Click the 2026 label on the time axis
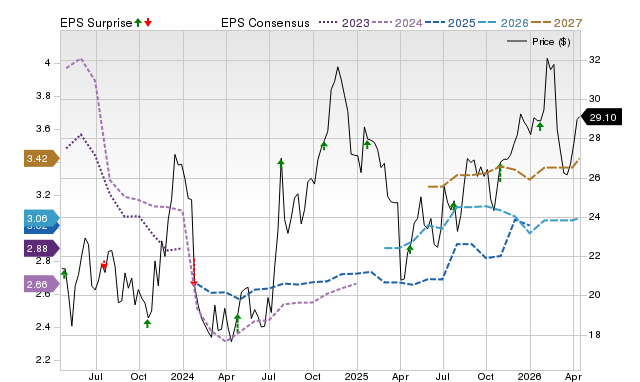This screenshot has height=382, width=640. pyautogui.click(x=529, y=376)
